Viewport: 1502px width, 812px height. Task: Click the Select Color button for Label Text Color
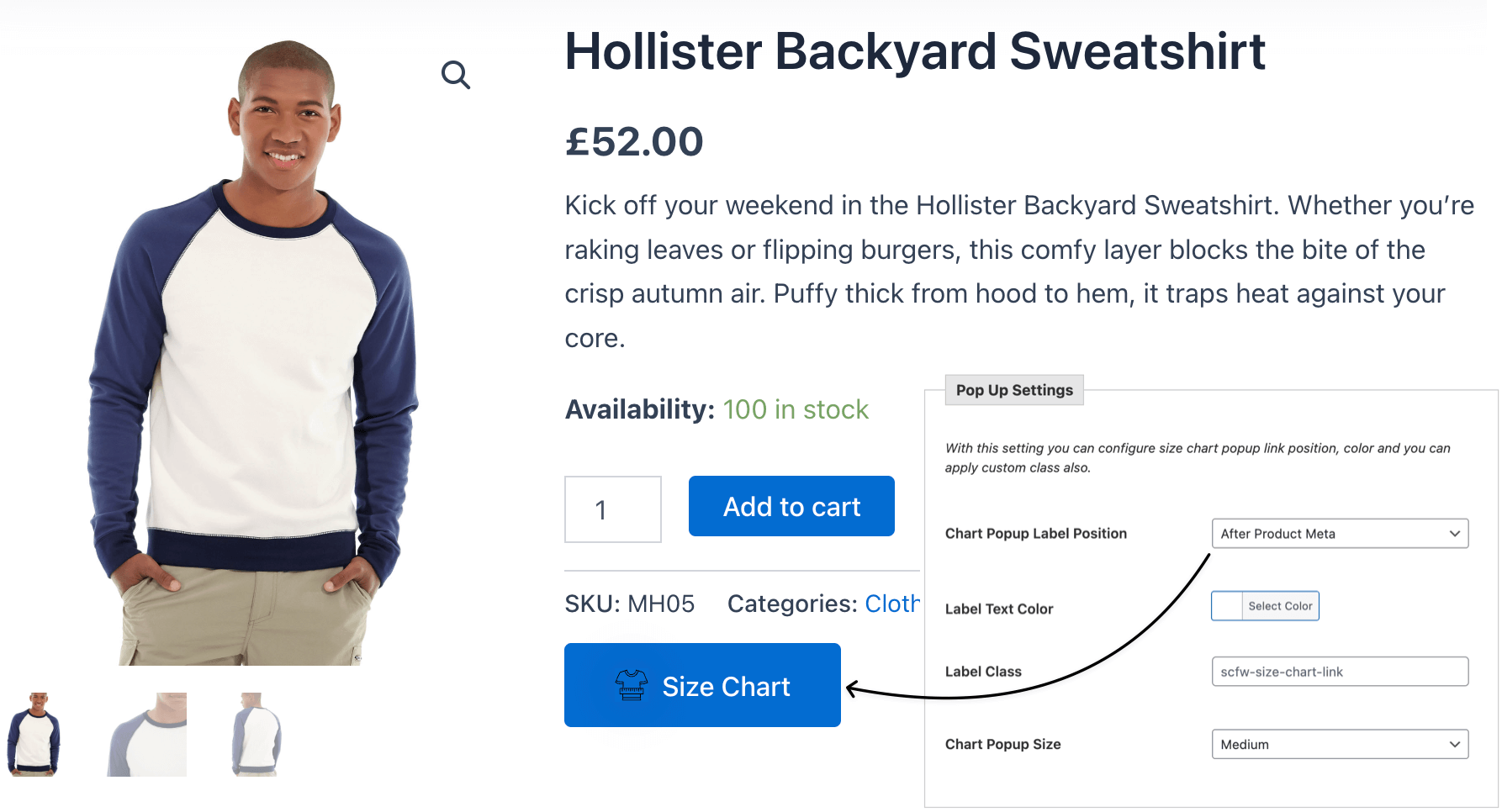point(1281,605)
